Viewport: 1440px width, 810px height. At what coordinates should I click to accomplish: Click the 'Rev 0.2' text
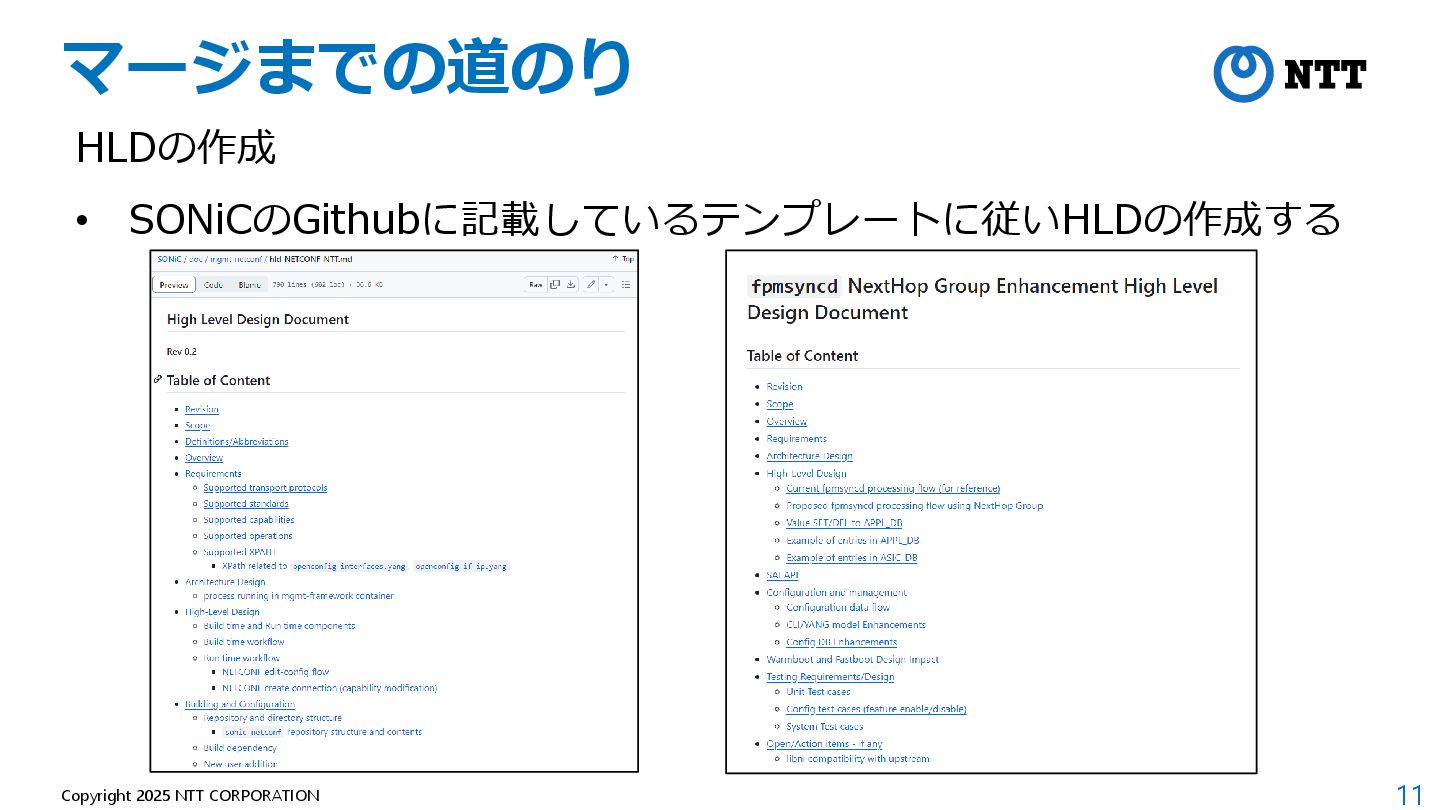click(182, 352)
